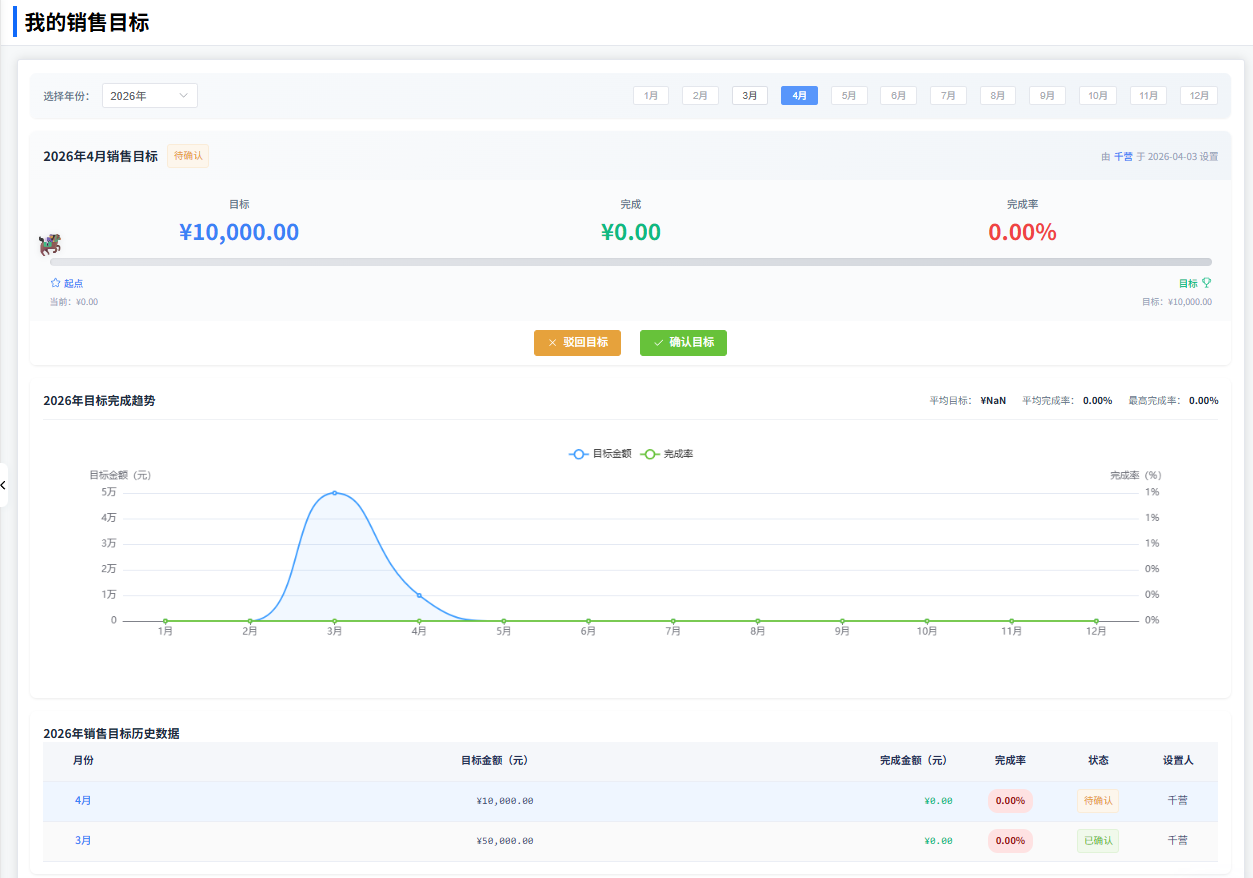Click the star icon beside 起点
The height and width of the screenshot is (878, 1253).
click(56, 283)
